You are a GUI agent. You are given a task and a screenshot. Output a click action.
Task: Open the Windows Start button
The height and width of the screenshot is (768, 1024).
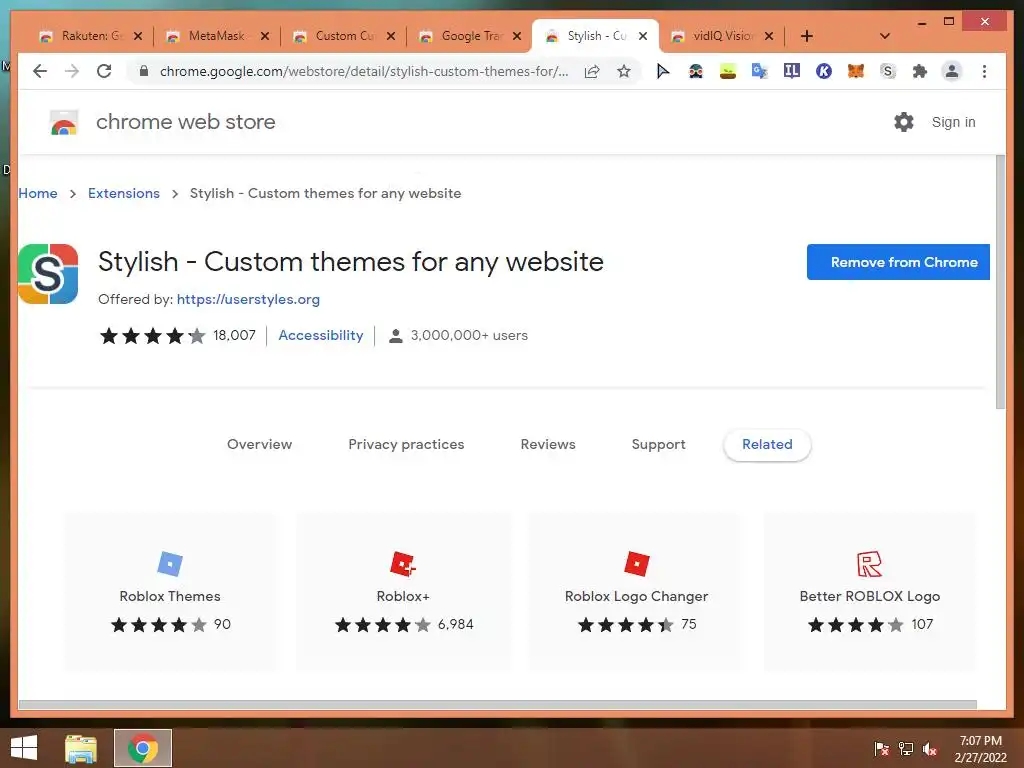(x=24, y=748)
